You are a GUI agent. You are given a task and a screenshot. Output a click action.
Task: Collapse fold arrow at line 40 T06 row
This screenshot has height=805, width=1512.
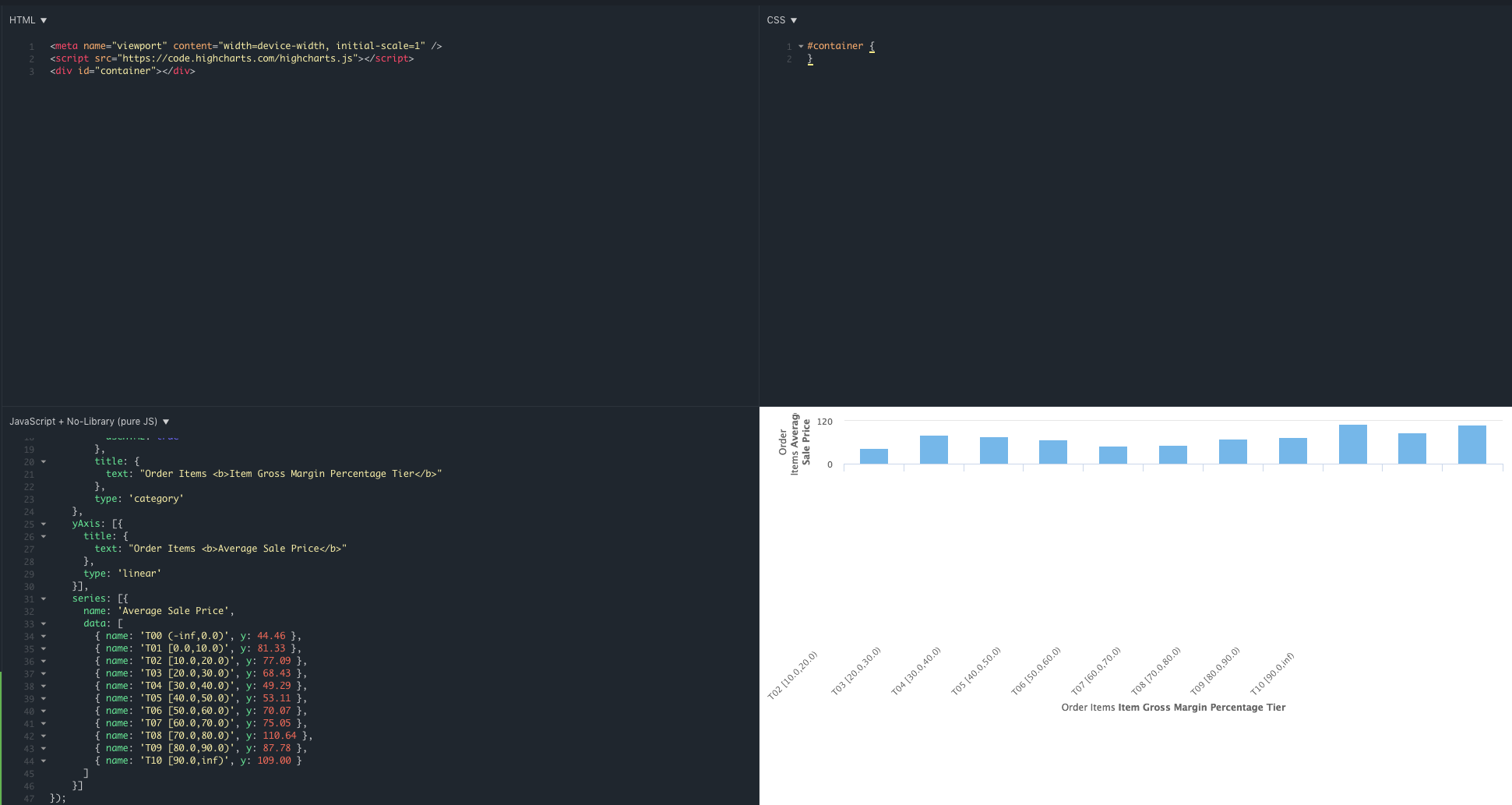click(44, 711)
